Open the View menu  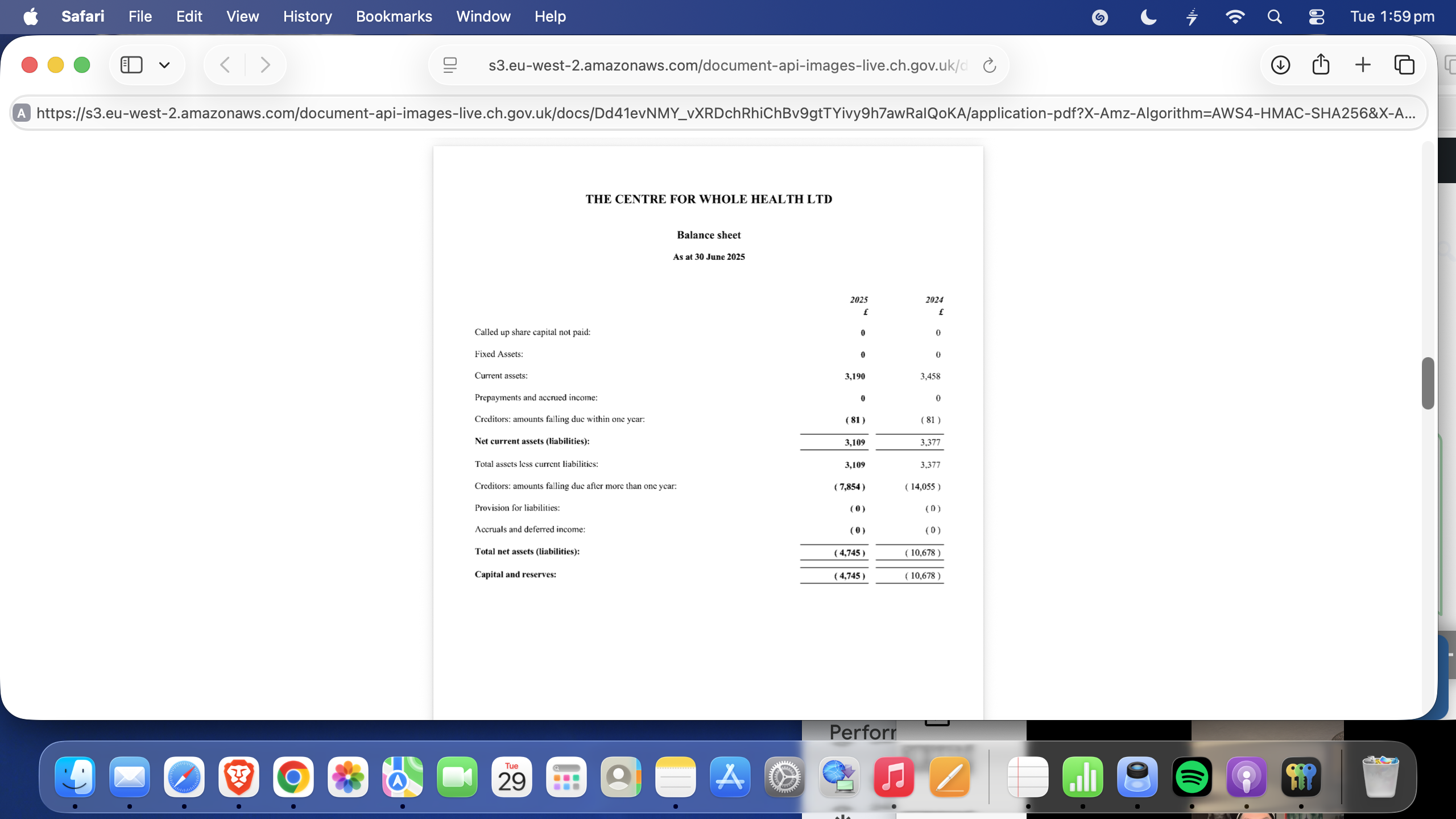[242, 16]
